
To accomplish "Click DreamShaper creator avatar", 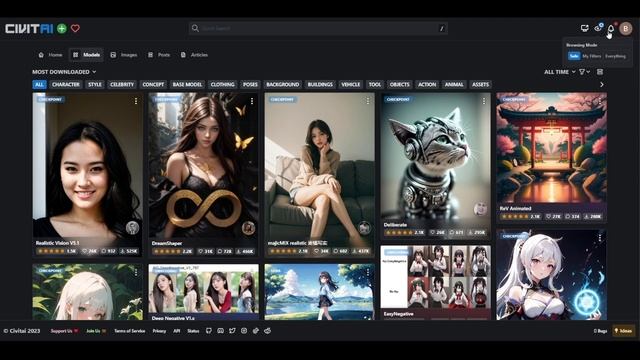I will click(x=248, y=228).
